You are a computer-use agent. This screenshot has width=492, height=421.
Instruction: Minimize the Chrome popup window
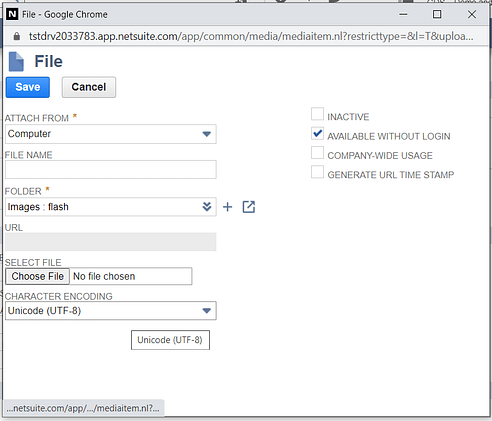pyautogui.click(x=403, y=14)
